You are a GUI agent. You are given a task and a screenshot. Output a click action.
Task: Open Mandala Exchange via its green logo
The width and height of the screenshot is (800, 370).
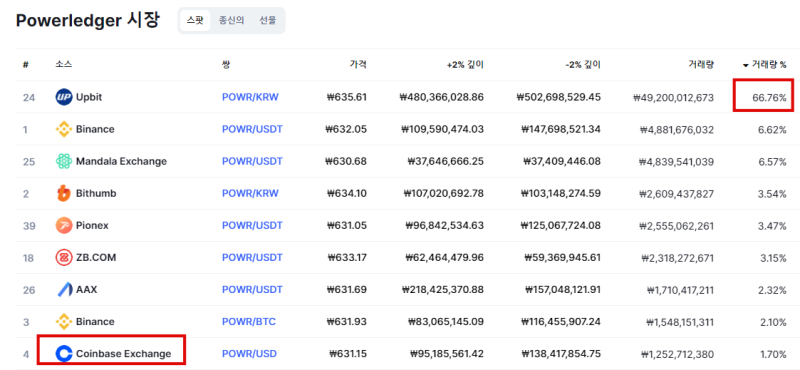point(64,161)
